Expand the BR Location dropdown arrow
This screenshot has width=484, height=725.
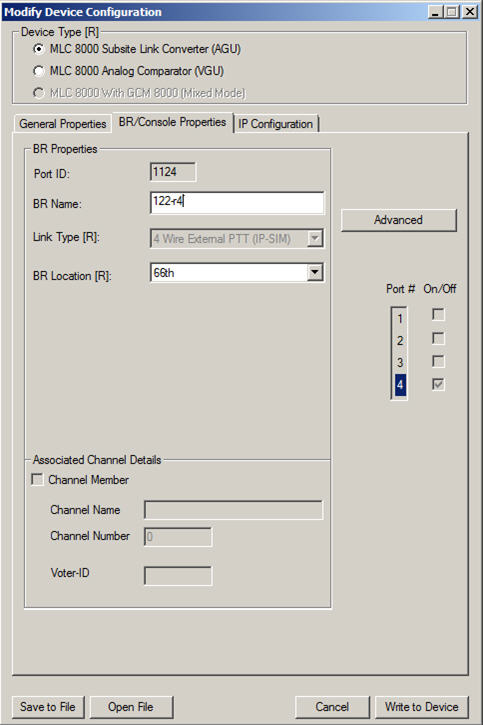[x=315, y=272]
